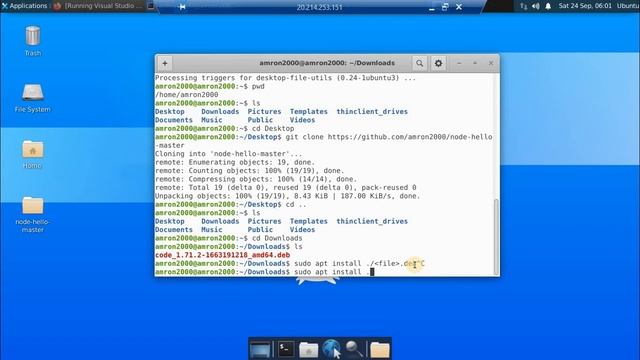Open Application Finder magnifier in dock
This screenshot has height=360, width=640.
click(x=354, y=349)
